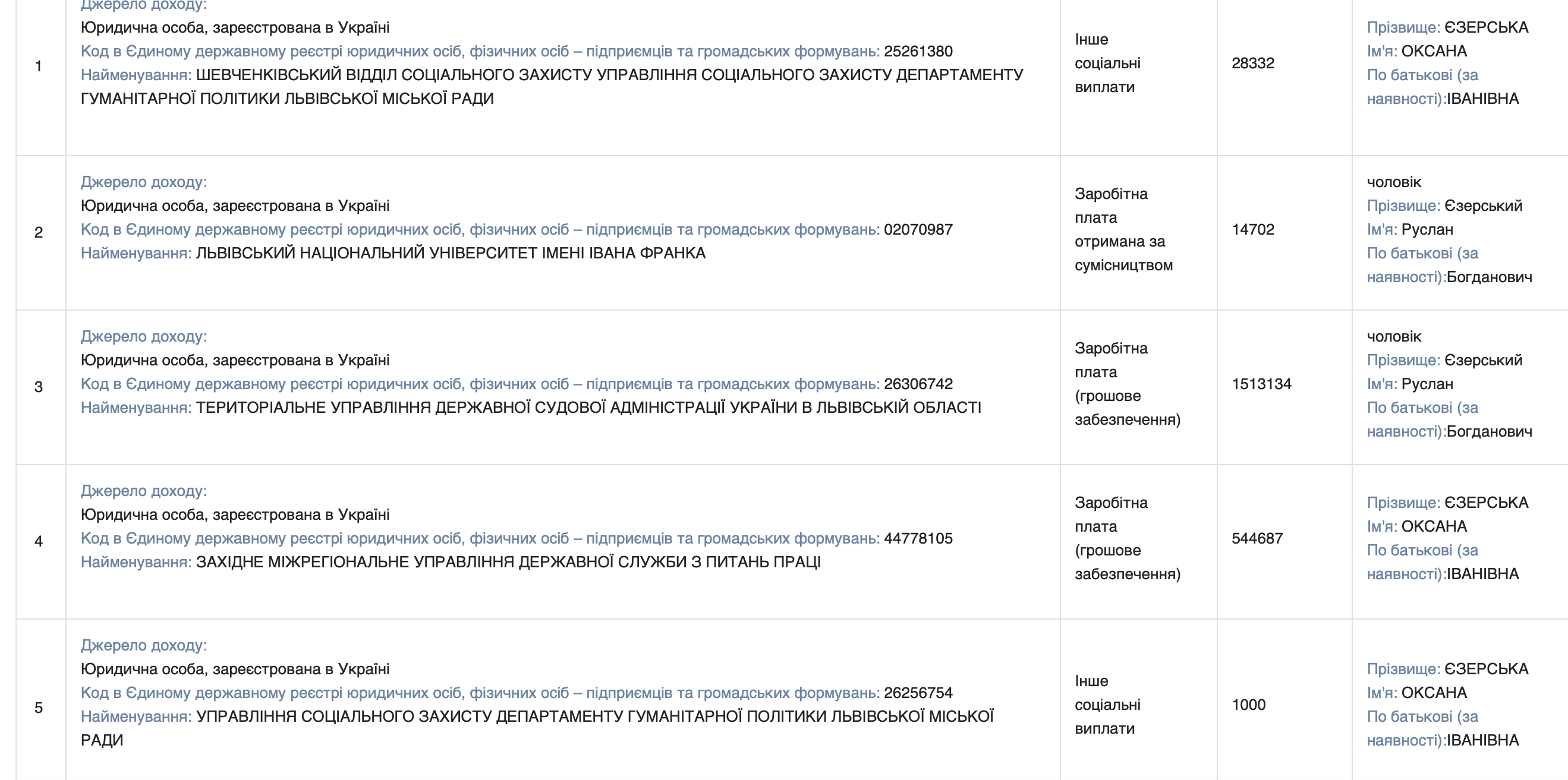This screenshot has height=780, width=1568.
Task: Click the income amount 14702
Action: (1253, 229)
